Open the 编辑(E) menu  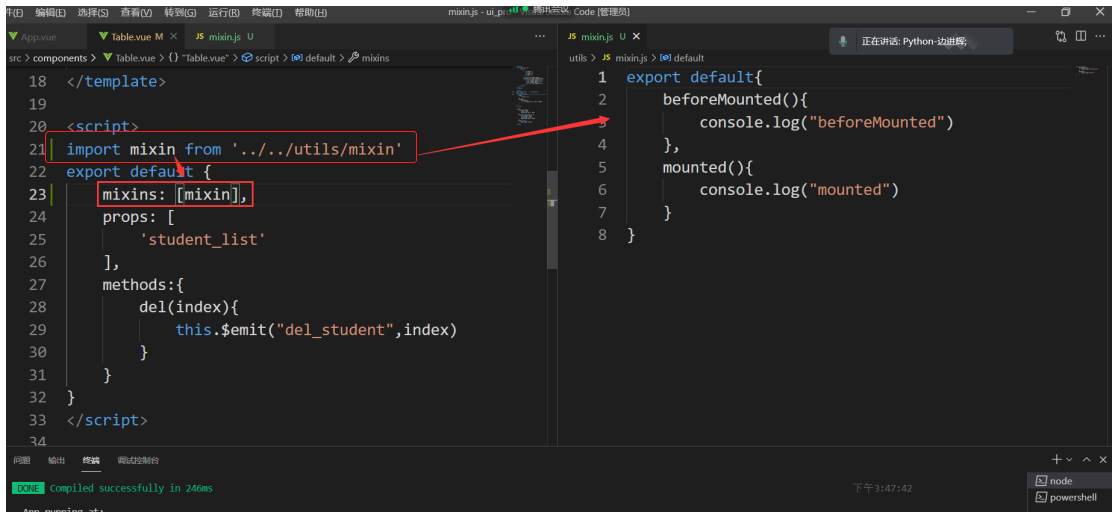(51, 13)
